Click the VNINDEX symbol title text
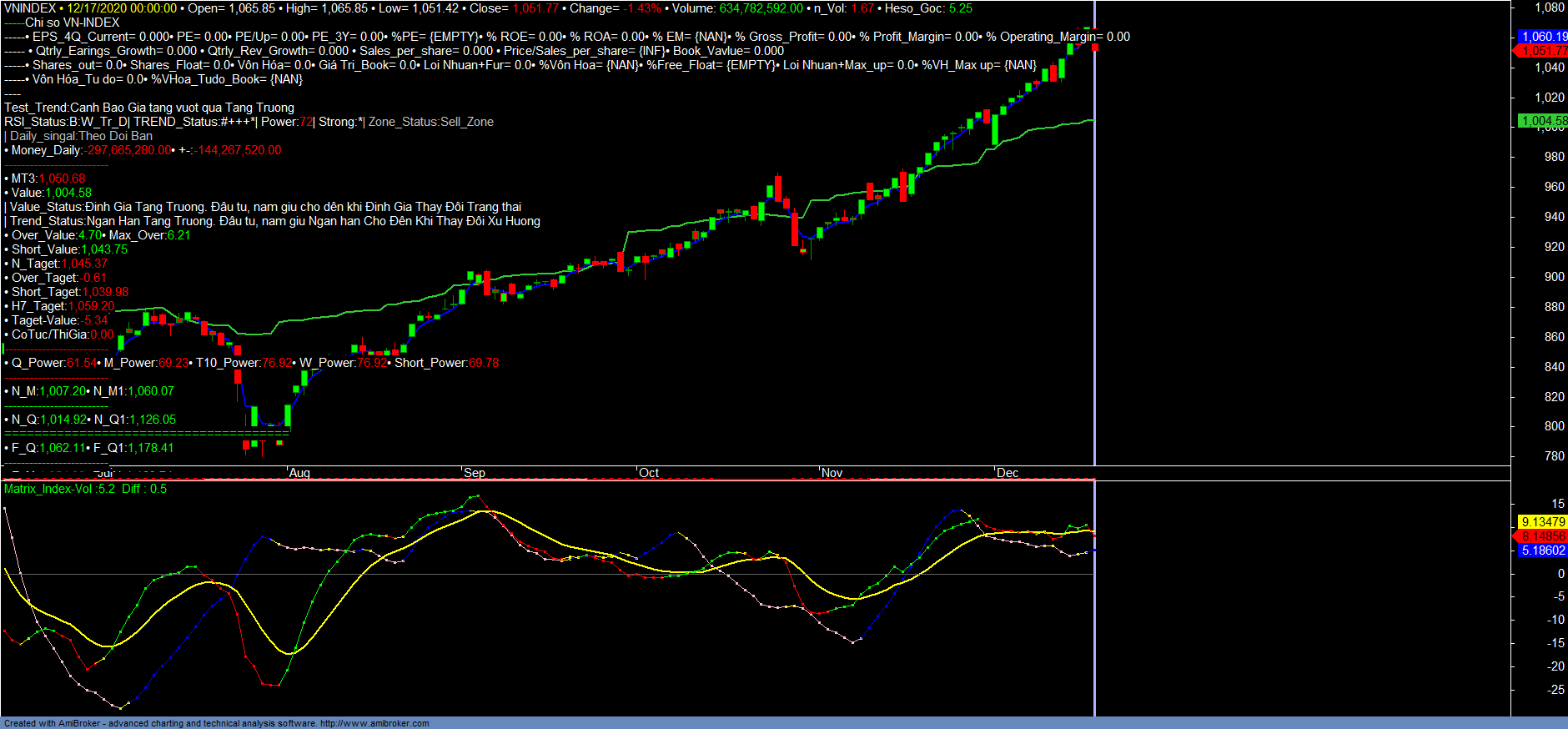The width and height of the screenshot is (1568, 729). 30,8
